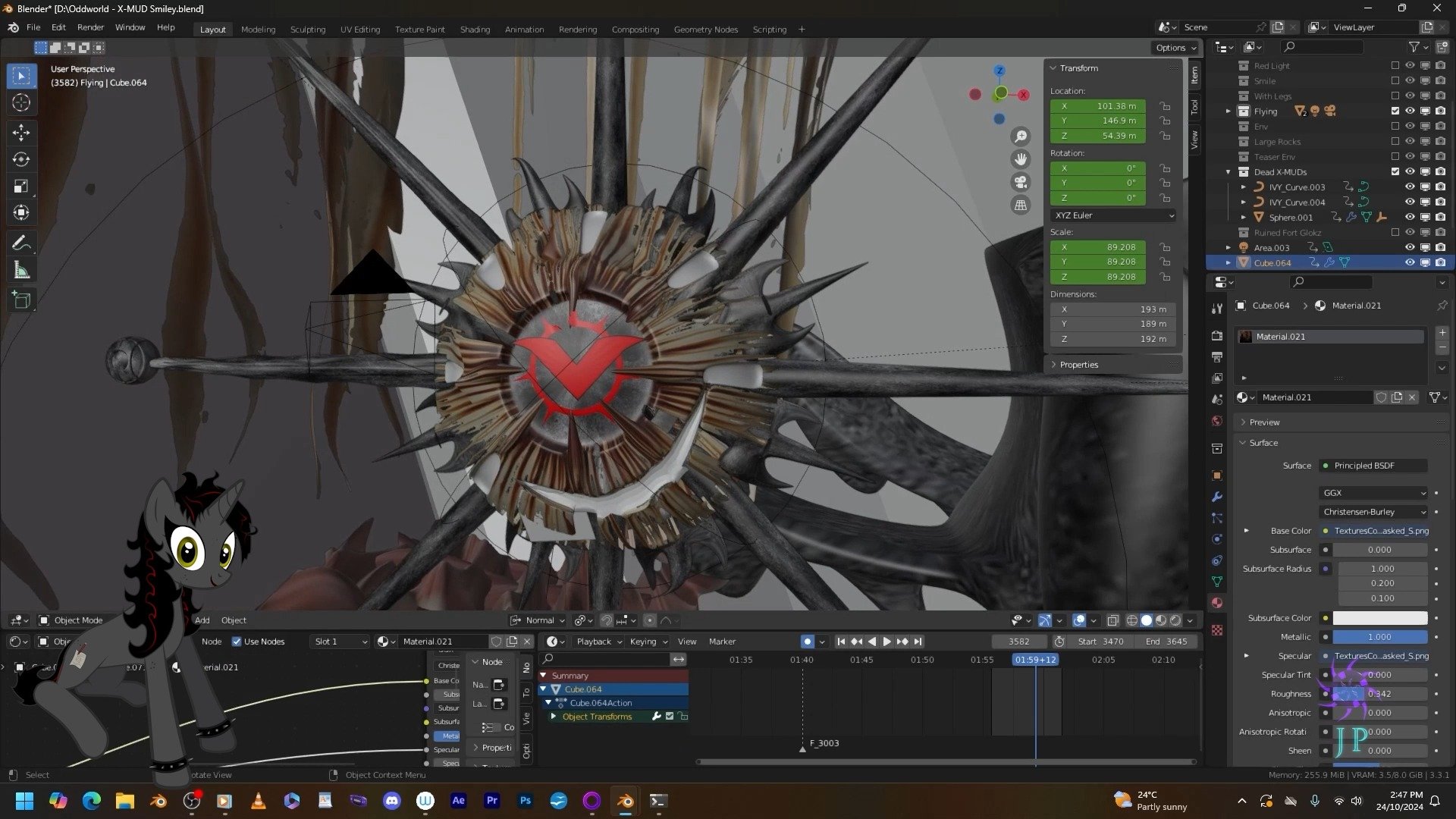Image resolution: width=1456 pixels, height=819 pixels.
Task: Uncheck the Flying collection checkbox
Action: tap(1395, 111)
